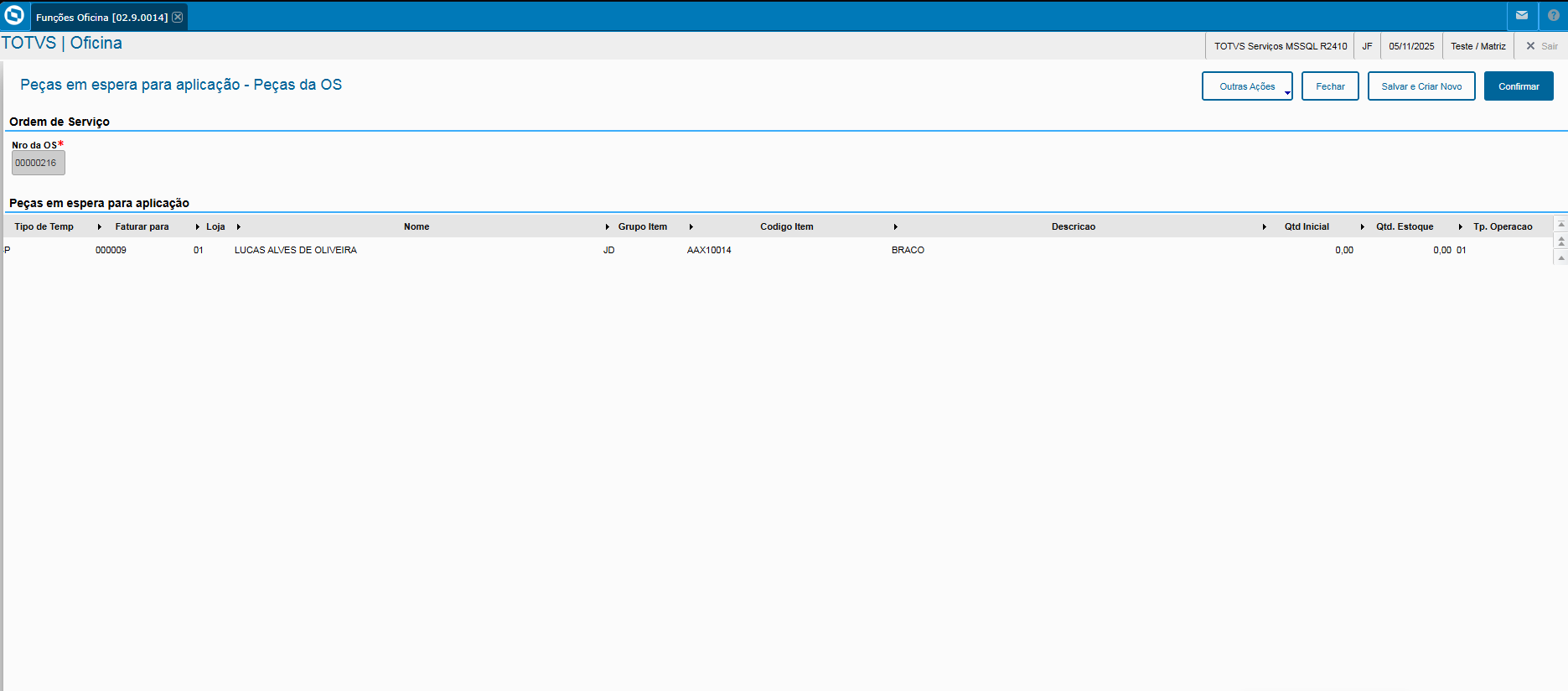
Task: Click the Qtd. Estoque column header
Action: point(1405,226)
